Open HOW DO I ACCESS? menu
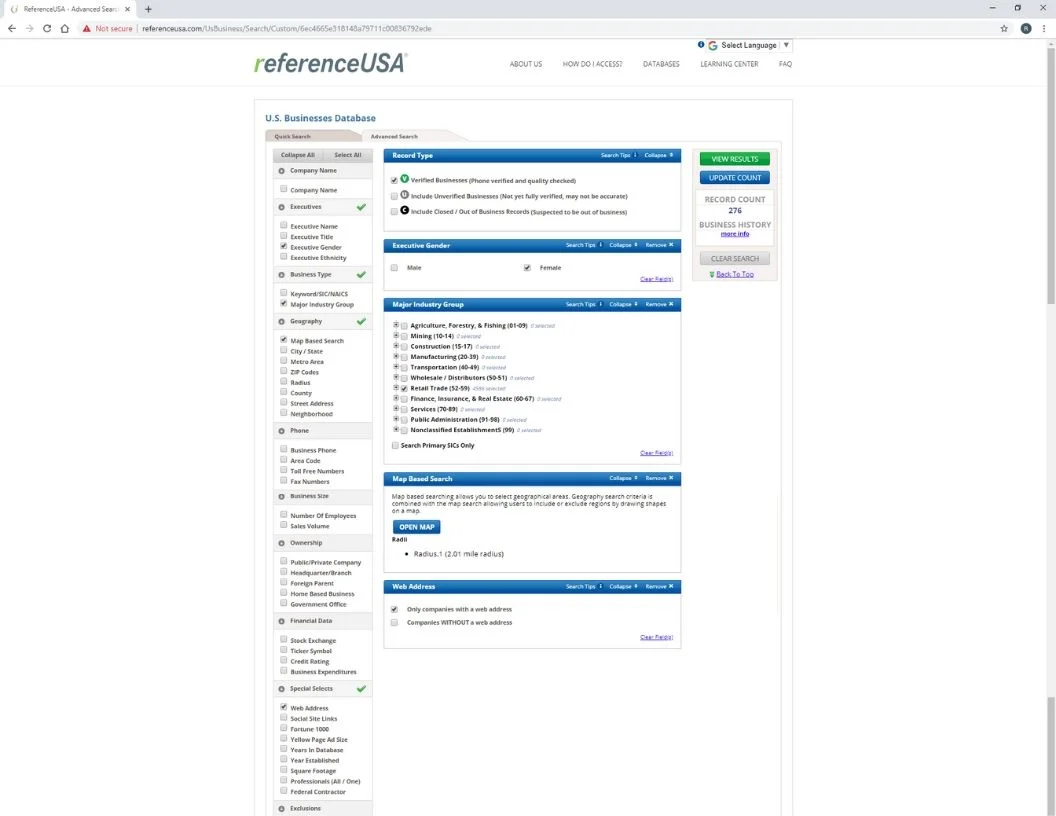The width and height of the screenshot is (1056, 816). [x=592, y=64]
